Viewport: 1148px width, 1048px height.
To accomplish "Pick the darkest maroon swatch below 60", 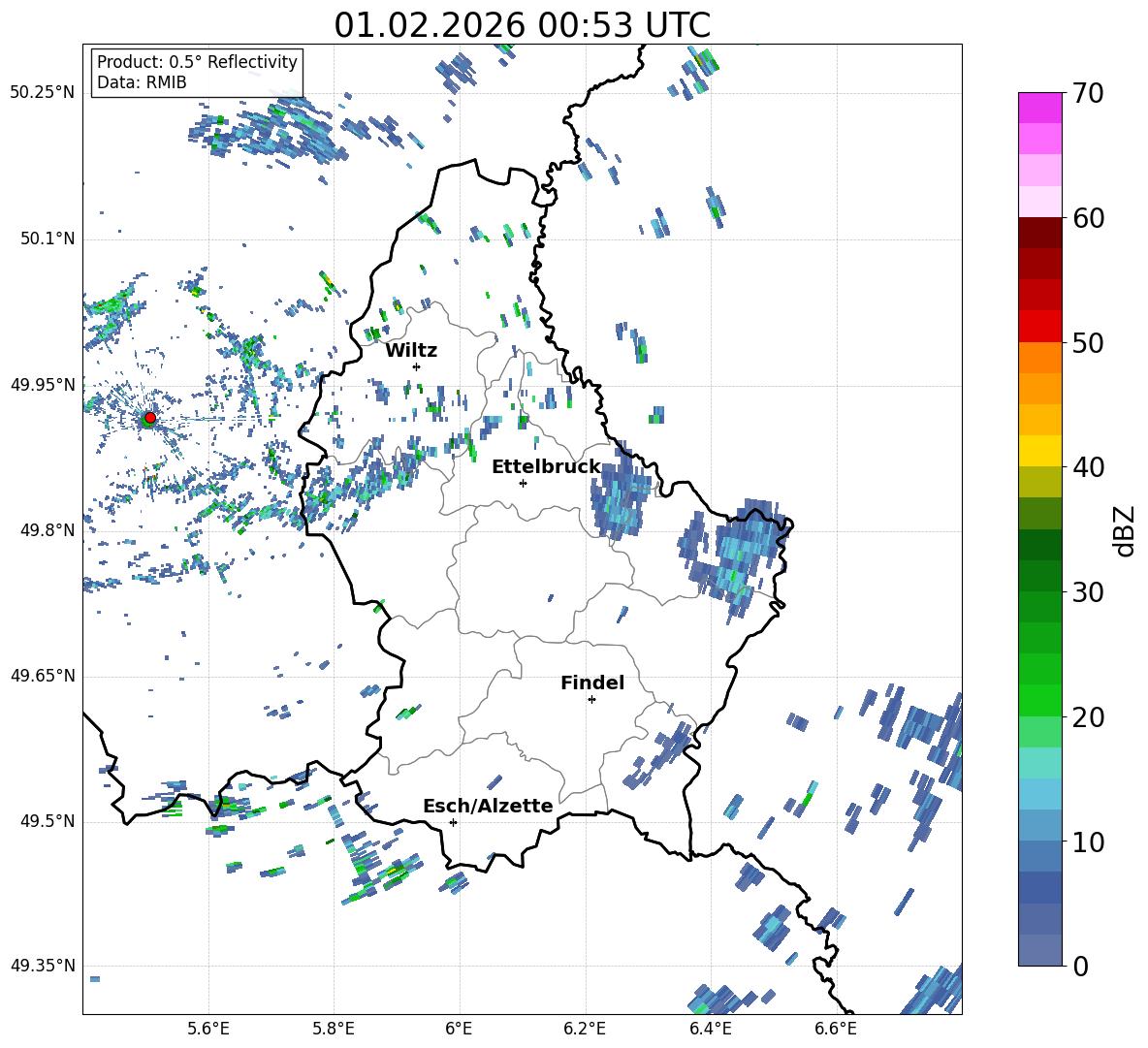I will pos(1040,233).
